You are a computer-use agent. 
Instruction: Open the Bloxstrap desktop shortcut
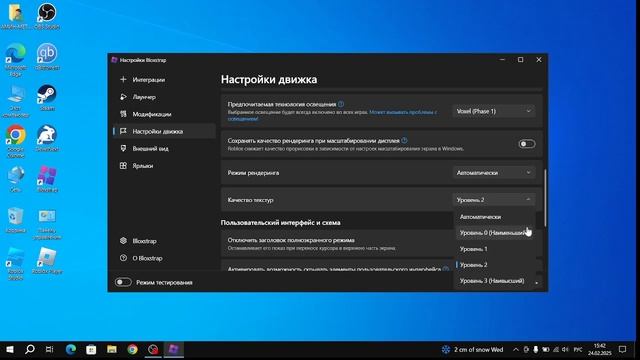pos(47,180)
